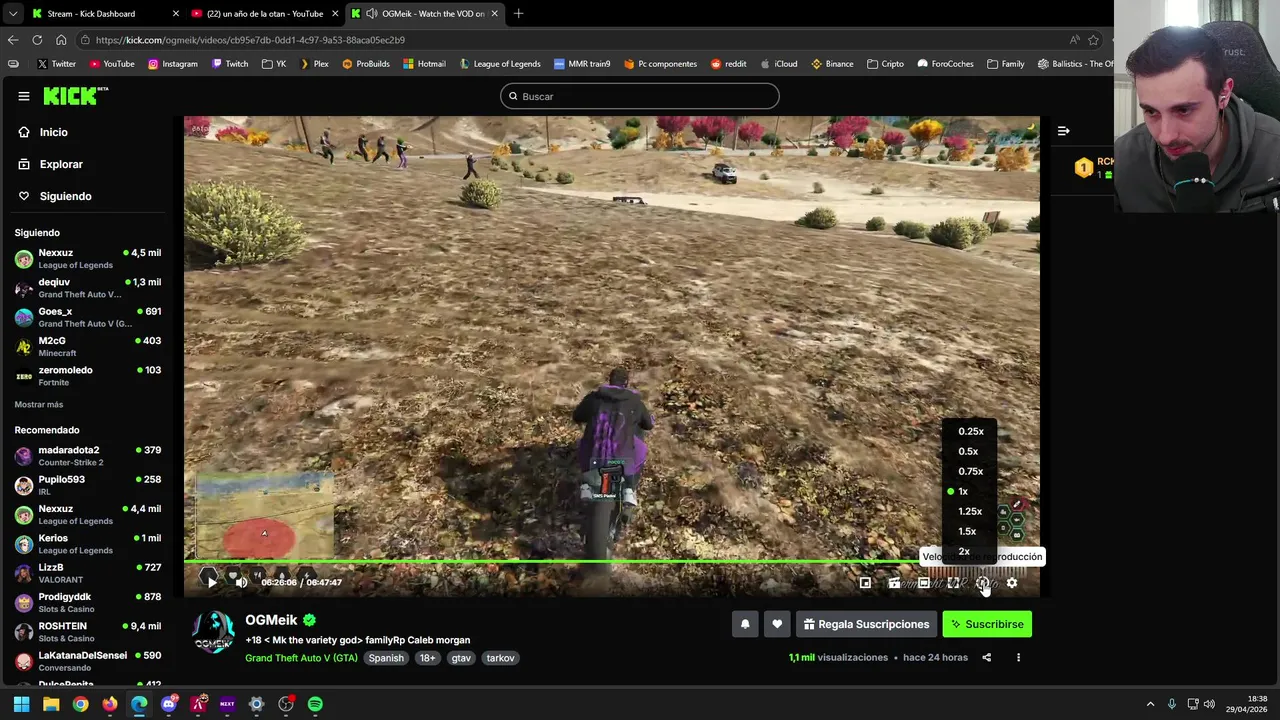Screen dimensions: 1280x720
Task: Show hidden system tray icons
Action: pos(1150,704)
